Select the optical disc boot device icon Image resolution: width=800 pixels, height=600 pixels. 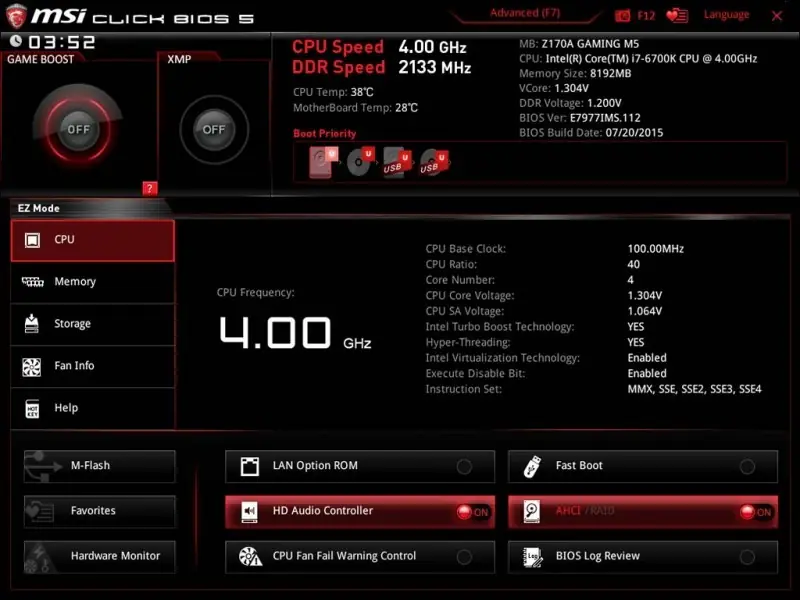point(360,162)
